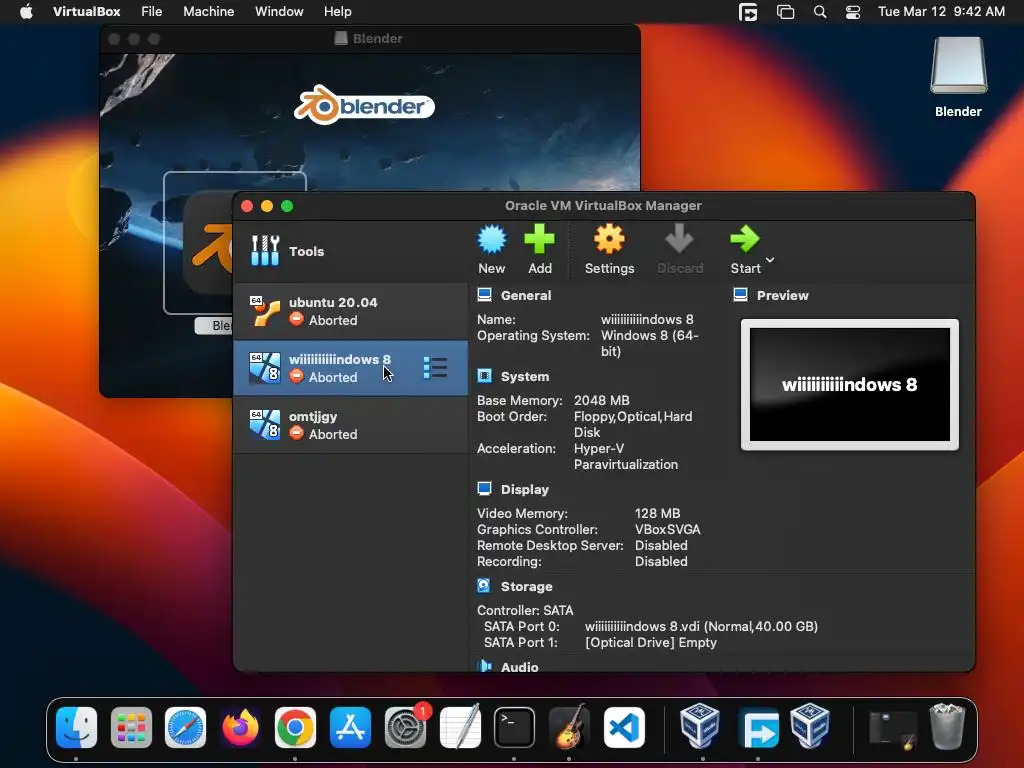Click the Display monitor icon
Screen dimensions: 1024x768
pyautogui.click(x=485, y=489)
